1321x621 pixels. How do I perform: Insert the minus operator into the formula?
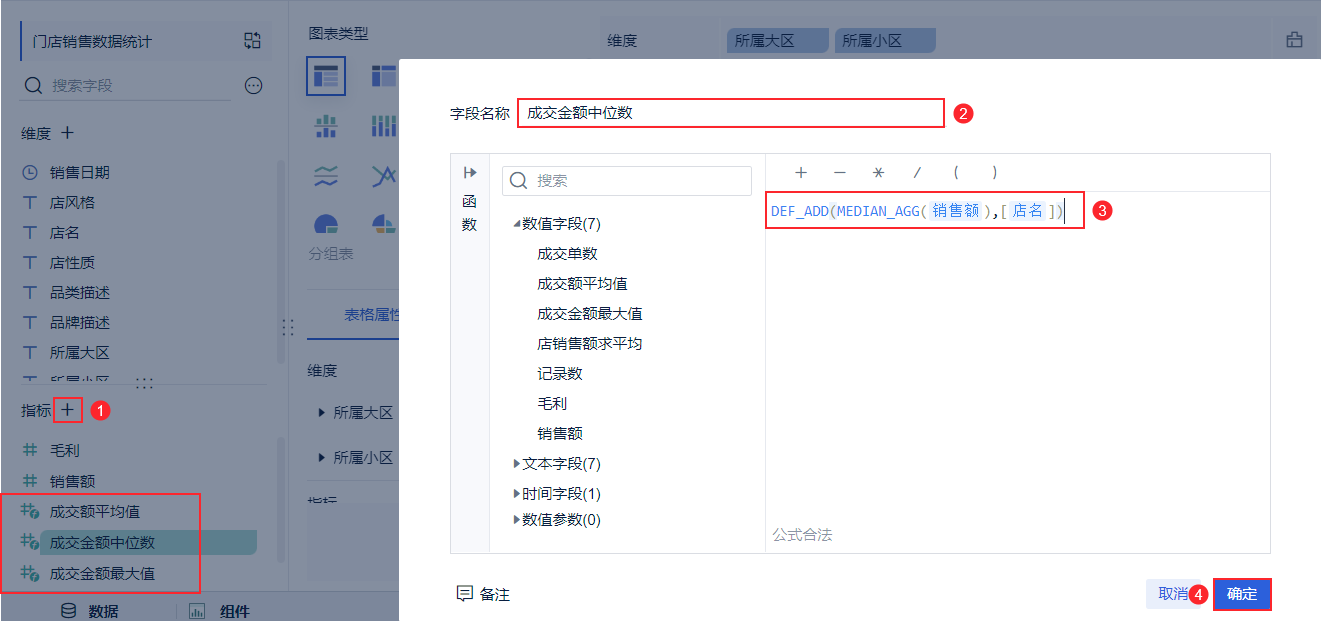(x=840, y=172)
